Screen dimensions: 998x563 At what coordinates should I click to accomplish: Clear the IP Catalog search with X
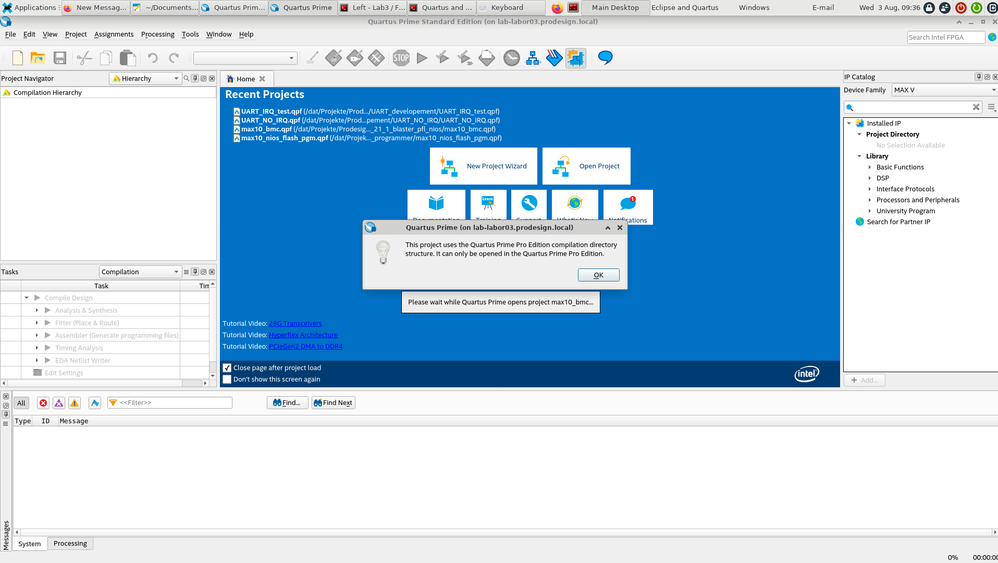[976, 108]
